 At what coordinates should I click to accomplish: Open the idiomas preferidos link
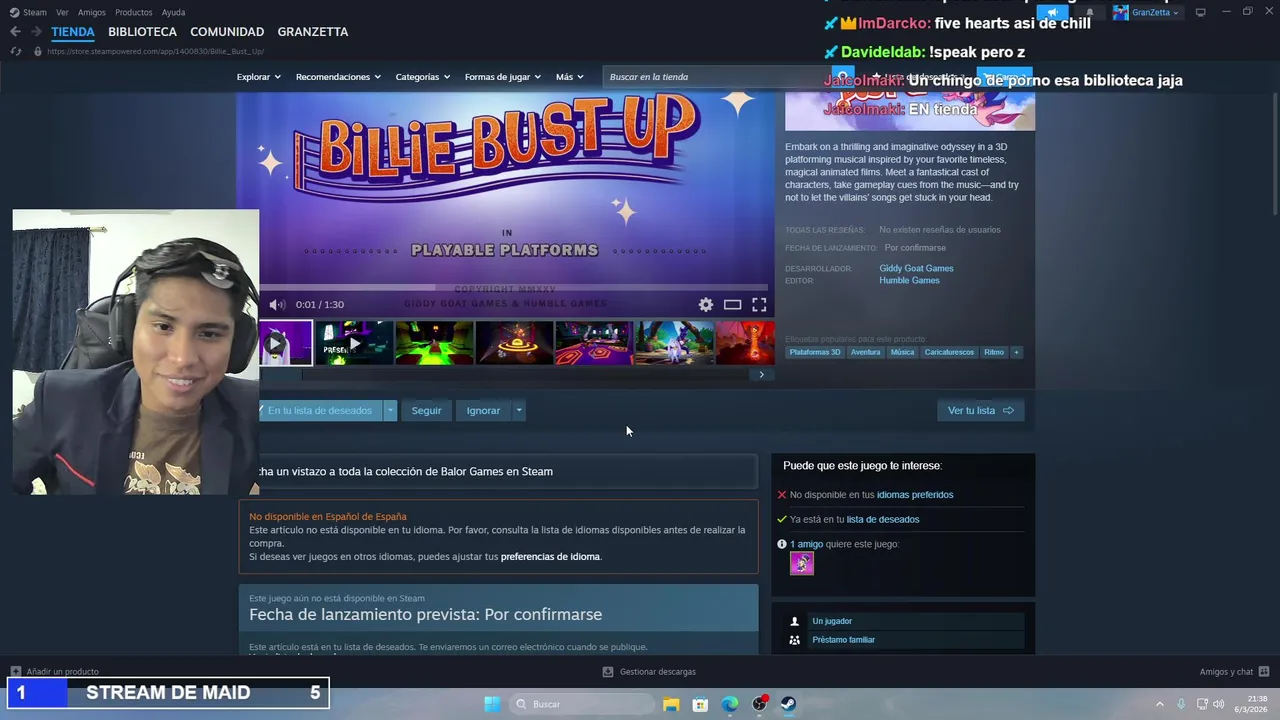tap(915, 495)
